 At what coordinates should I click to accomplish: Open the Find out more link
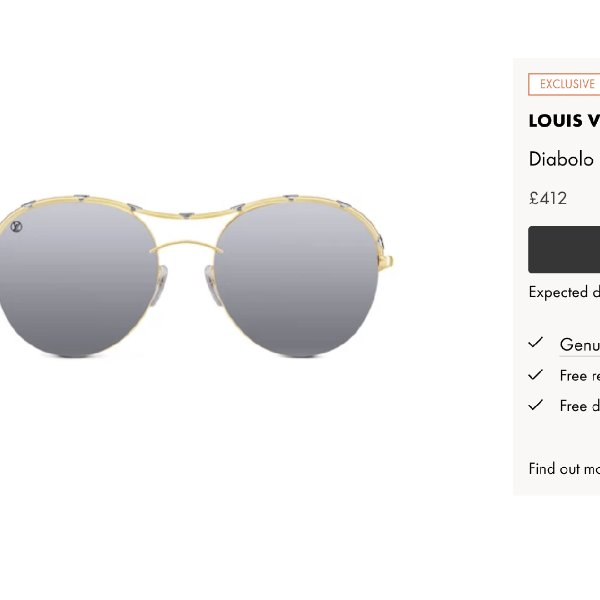[564, 469]
